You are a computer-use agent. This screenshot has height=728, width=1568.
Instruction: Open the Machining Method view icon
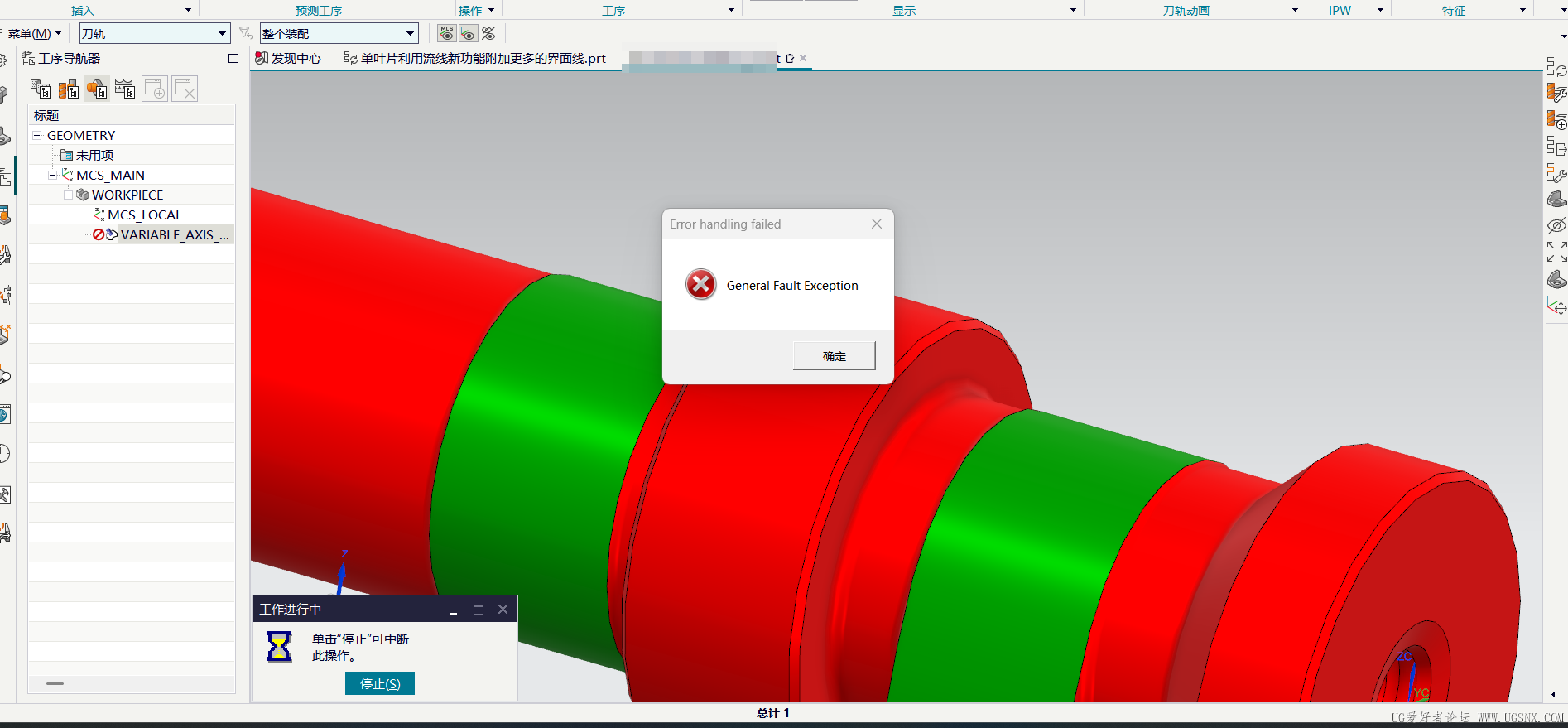125,89
